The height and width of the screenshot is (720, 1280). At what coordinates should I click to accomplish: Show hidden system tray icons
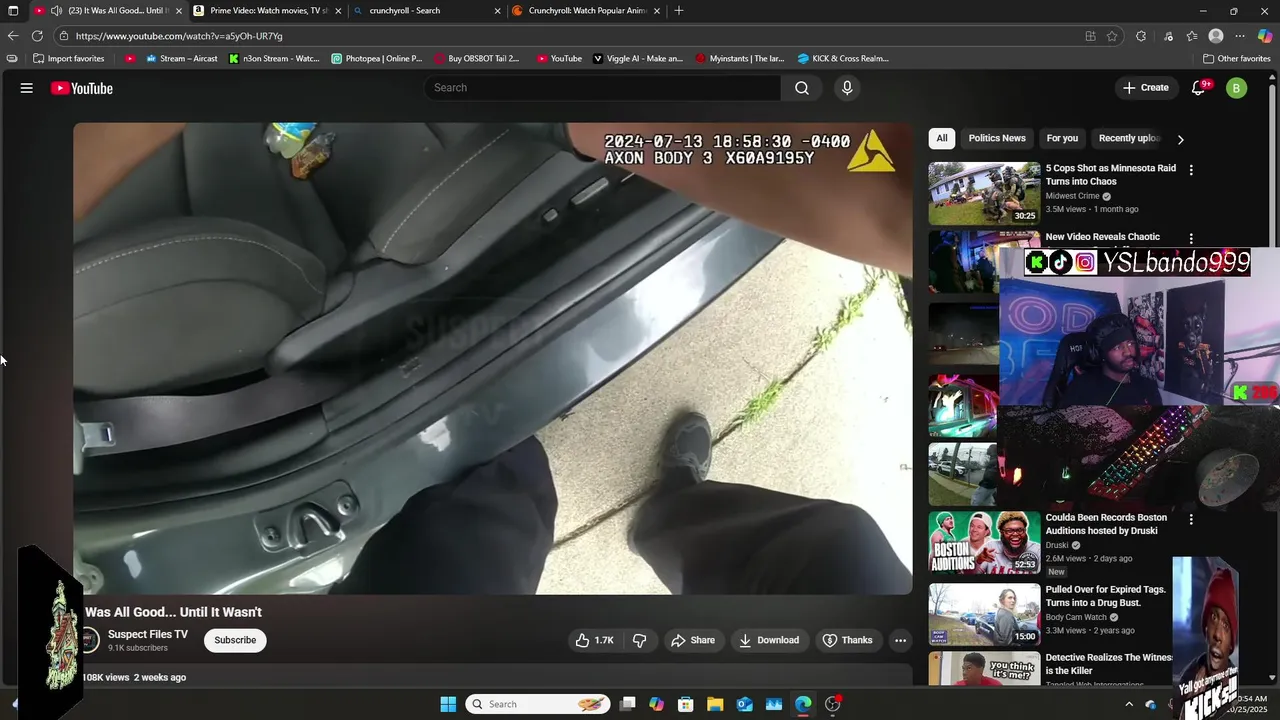[1129, 704]
